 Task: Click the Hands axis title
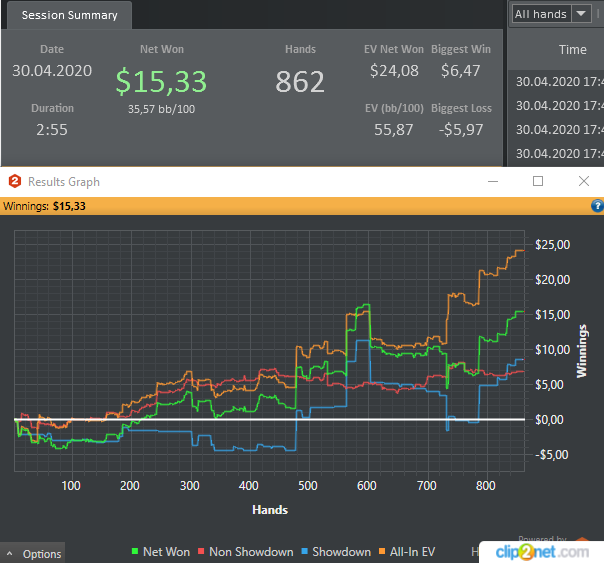point(270,510)
